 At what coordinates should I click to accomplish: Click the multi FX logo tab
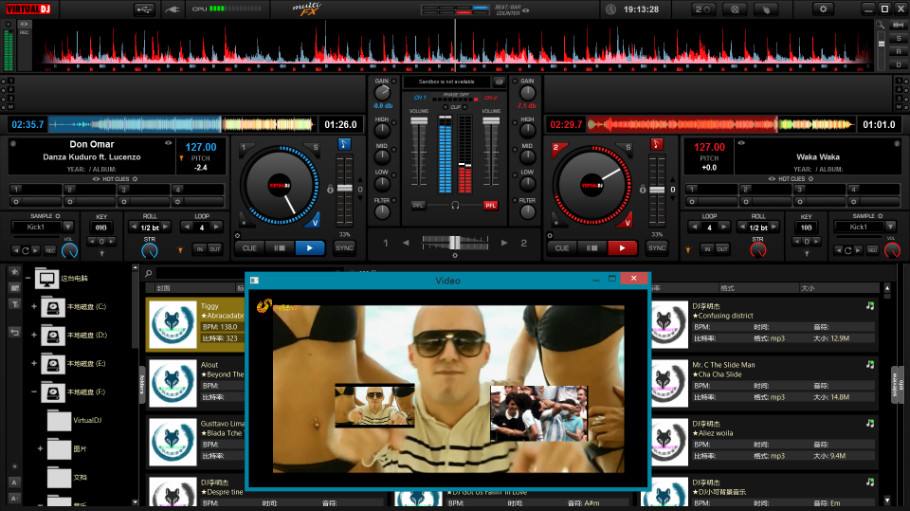coord(306,9)
